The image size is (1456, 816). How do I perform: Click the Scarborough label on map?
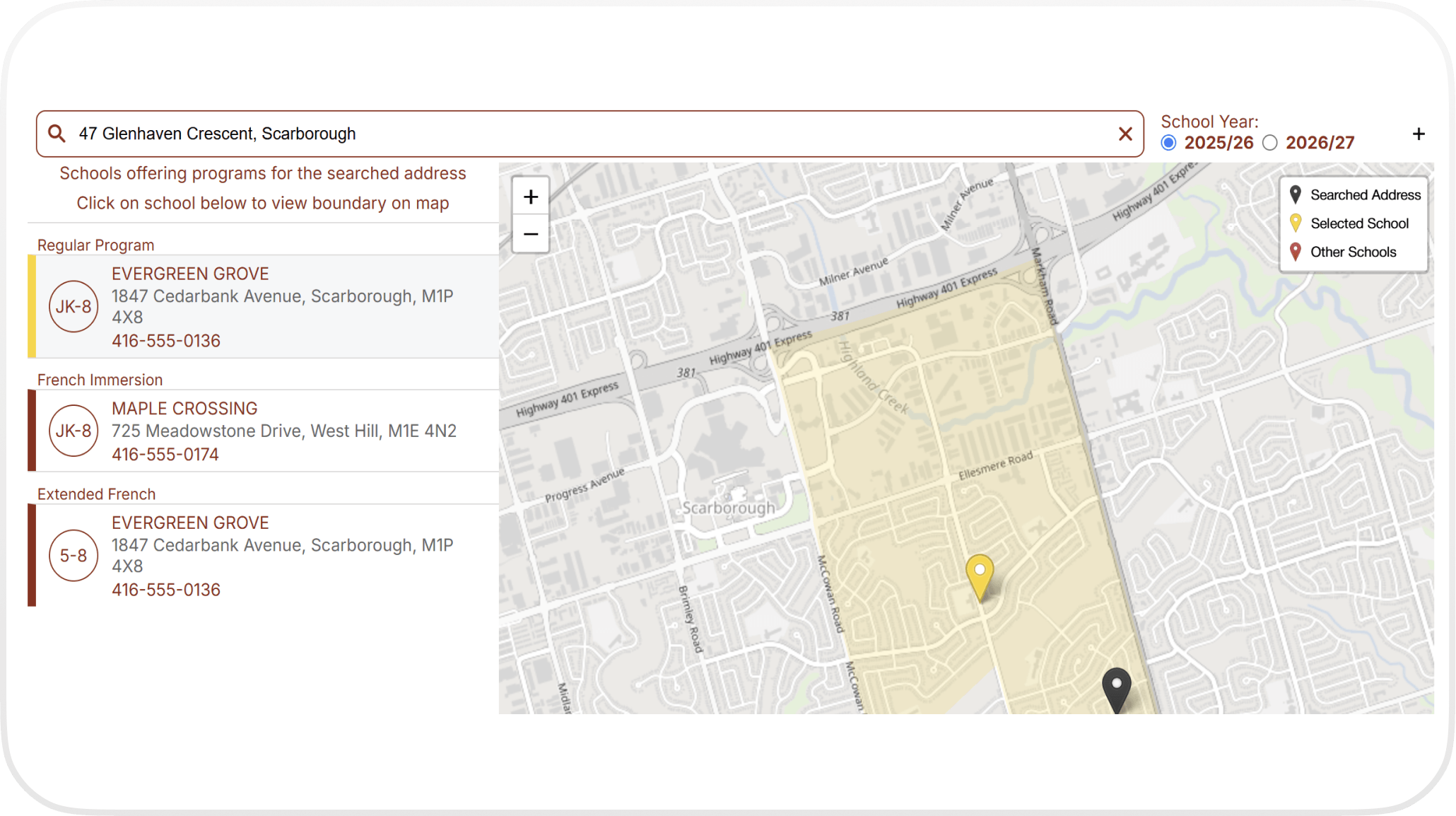[x=728, y=508]
